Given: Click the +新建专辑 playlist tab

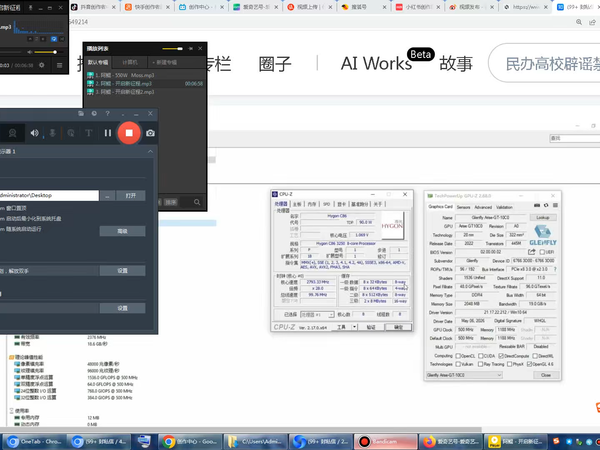Looking at the screenshot, I should (164, 62).
